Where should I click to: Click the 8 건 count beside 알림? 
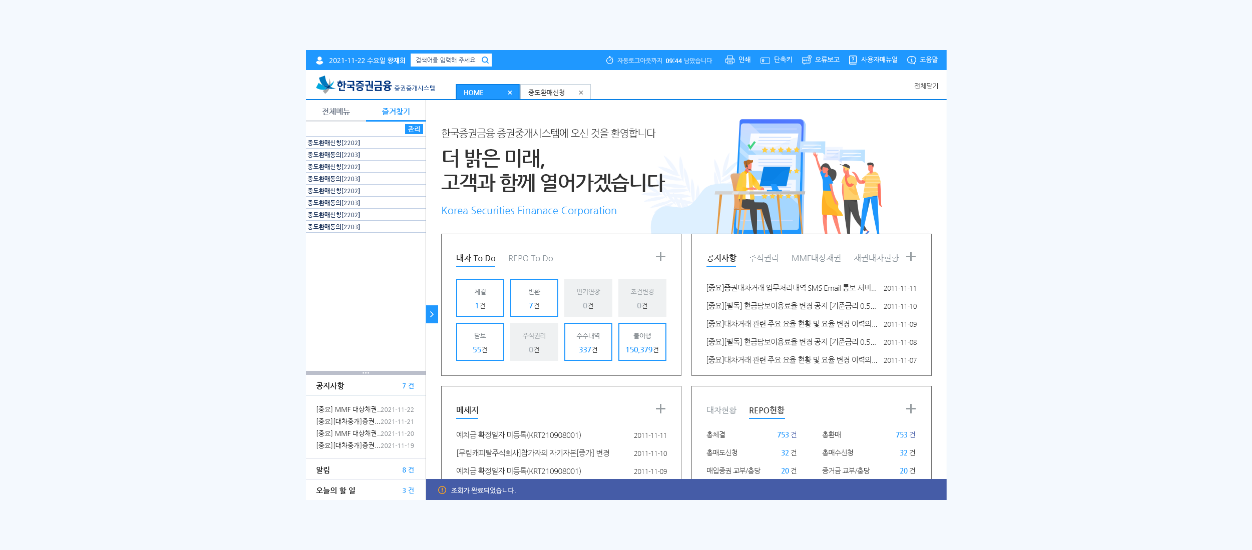point(408,469)
